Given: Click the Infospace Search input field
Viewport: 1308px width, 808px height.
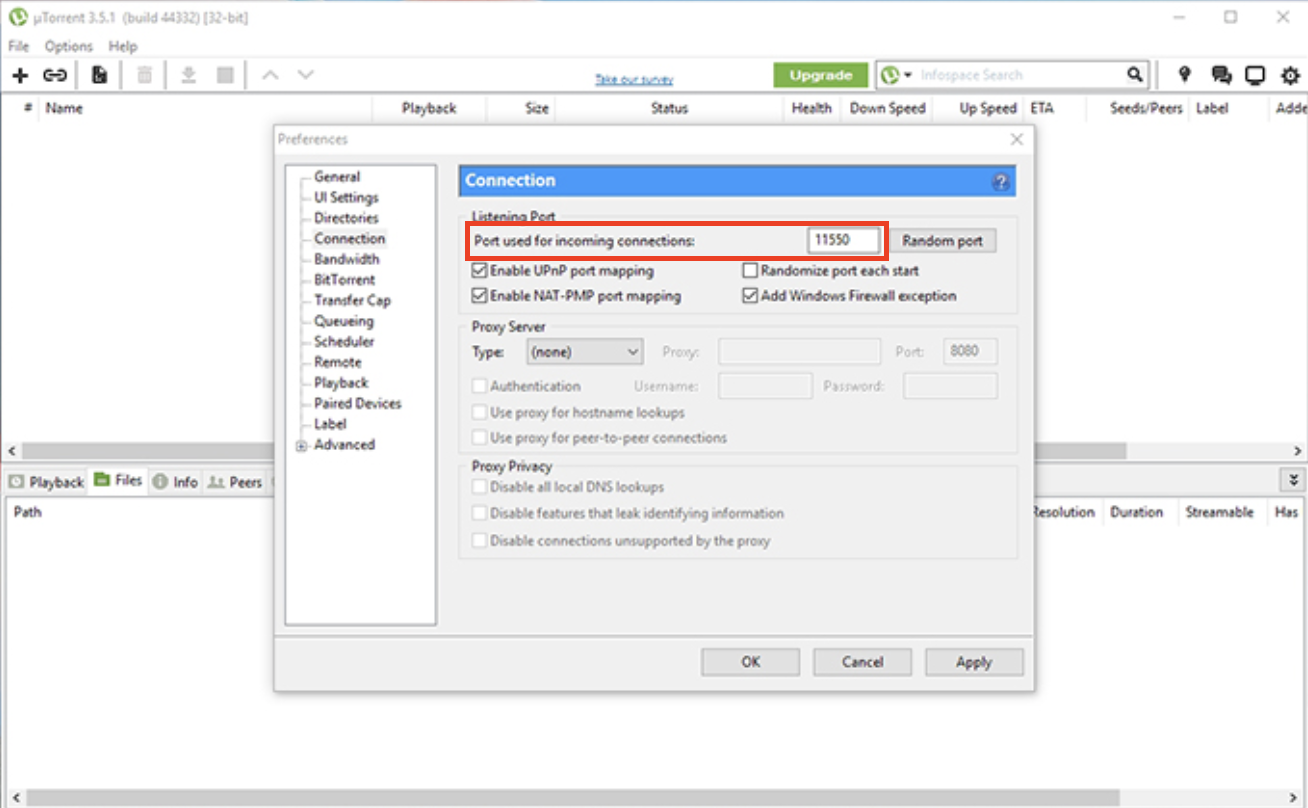Looking at the screenshot, I should pyautogui.click(x=1020, y=75).
